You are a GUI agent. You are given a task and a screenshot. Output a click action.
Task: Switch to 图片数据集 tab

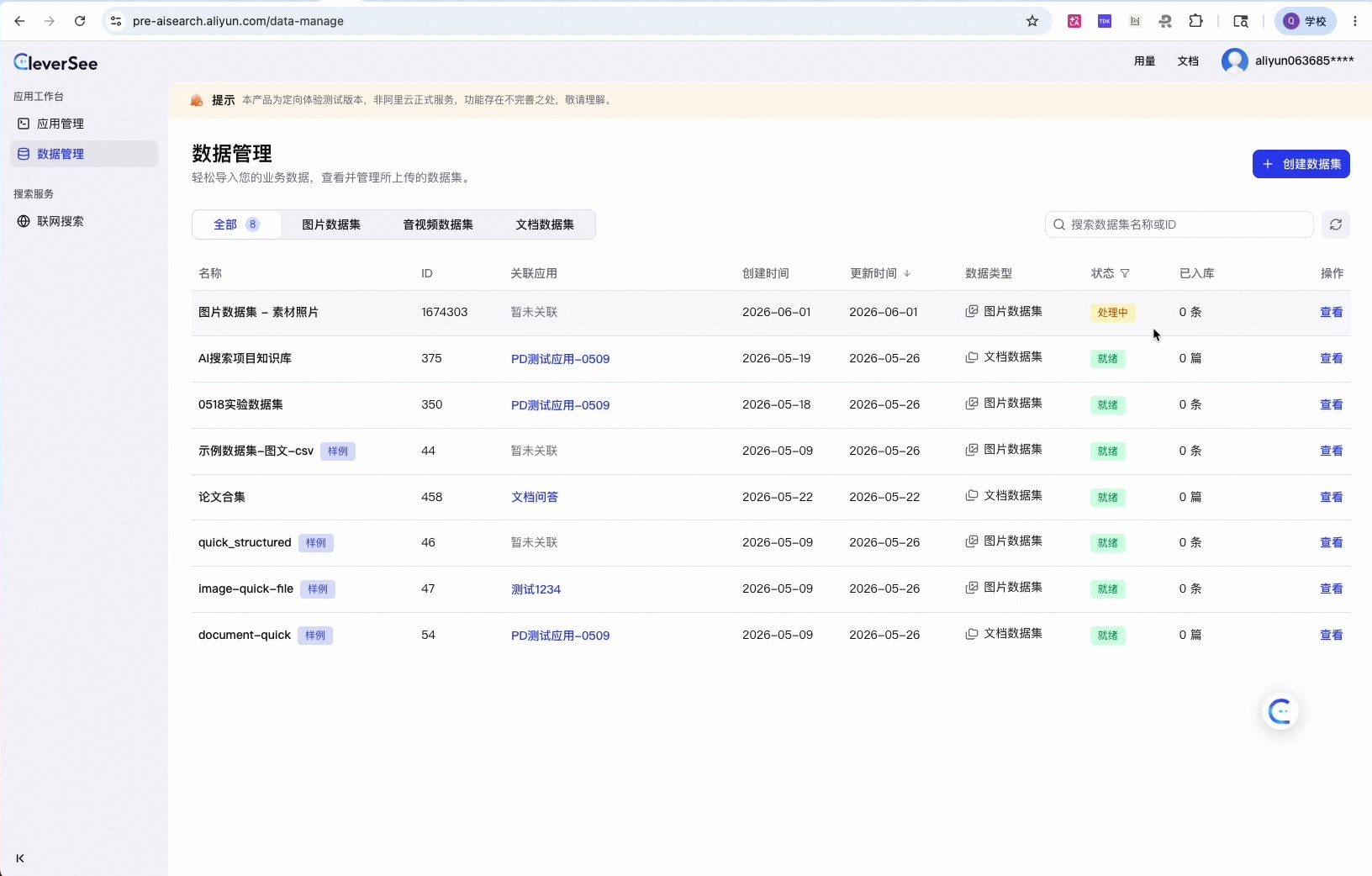(331, 224)
